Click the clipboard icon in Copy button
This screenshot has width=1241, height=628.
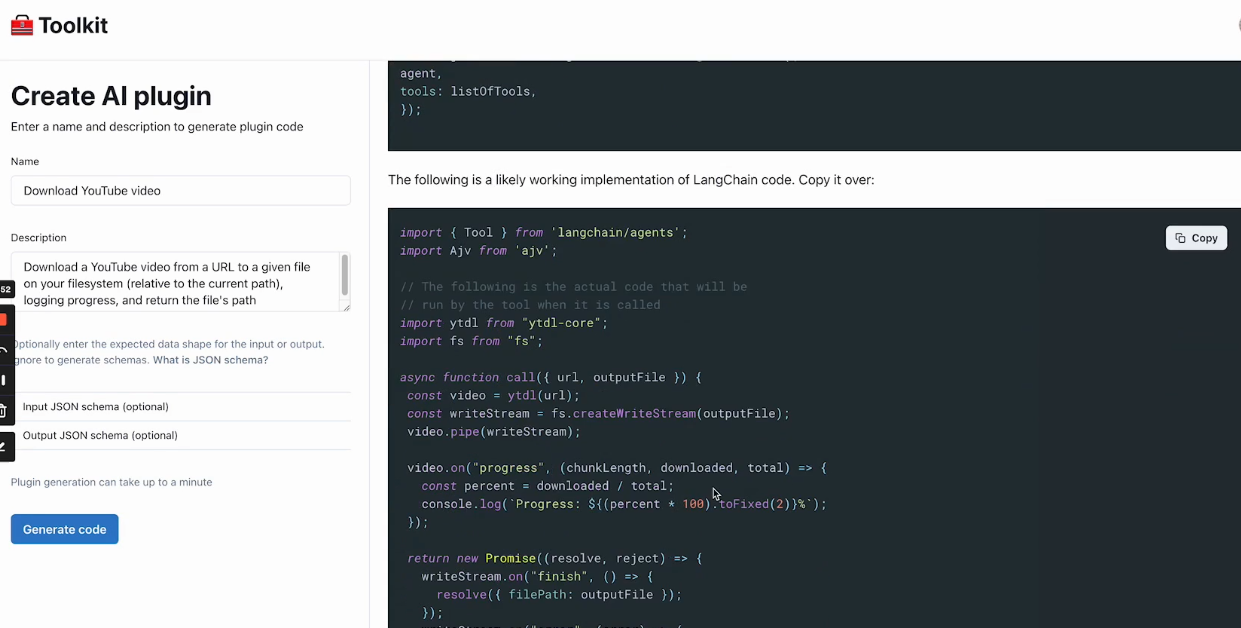pos(1181,238)
